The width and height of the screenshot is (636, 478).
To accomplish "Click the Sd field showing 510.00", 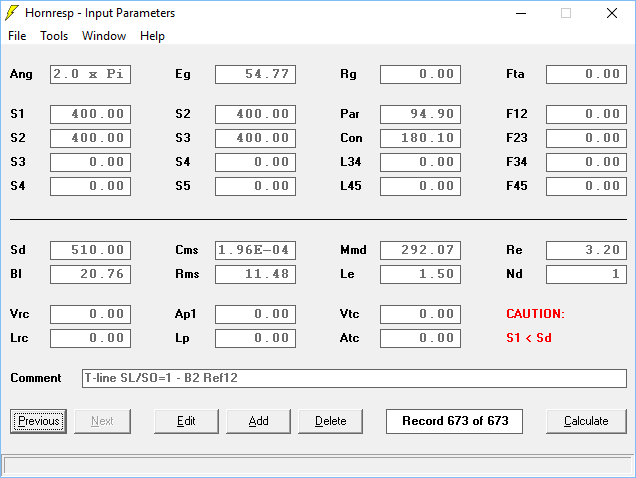I will pyautogui.click(x=90, y=250).
